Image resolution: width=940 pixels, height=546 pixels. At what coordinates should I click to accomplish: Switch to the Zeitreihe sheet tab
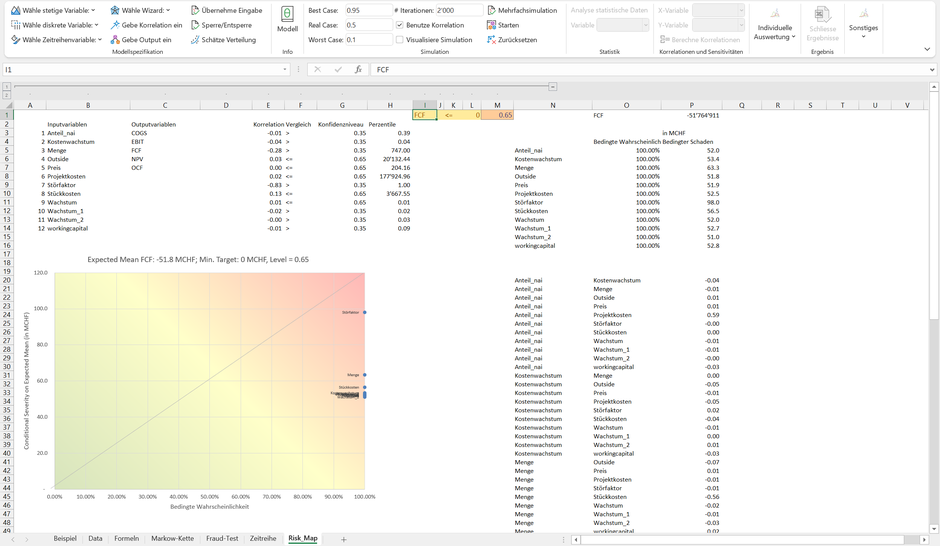click(263, 538)
